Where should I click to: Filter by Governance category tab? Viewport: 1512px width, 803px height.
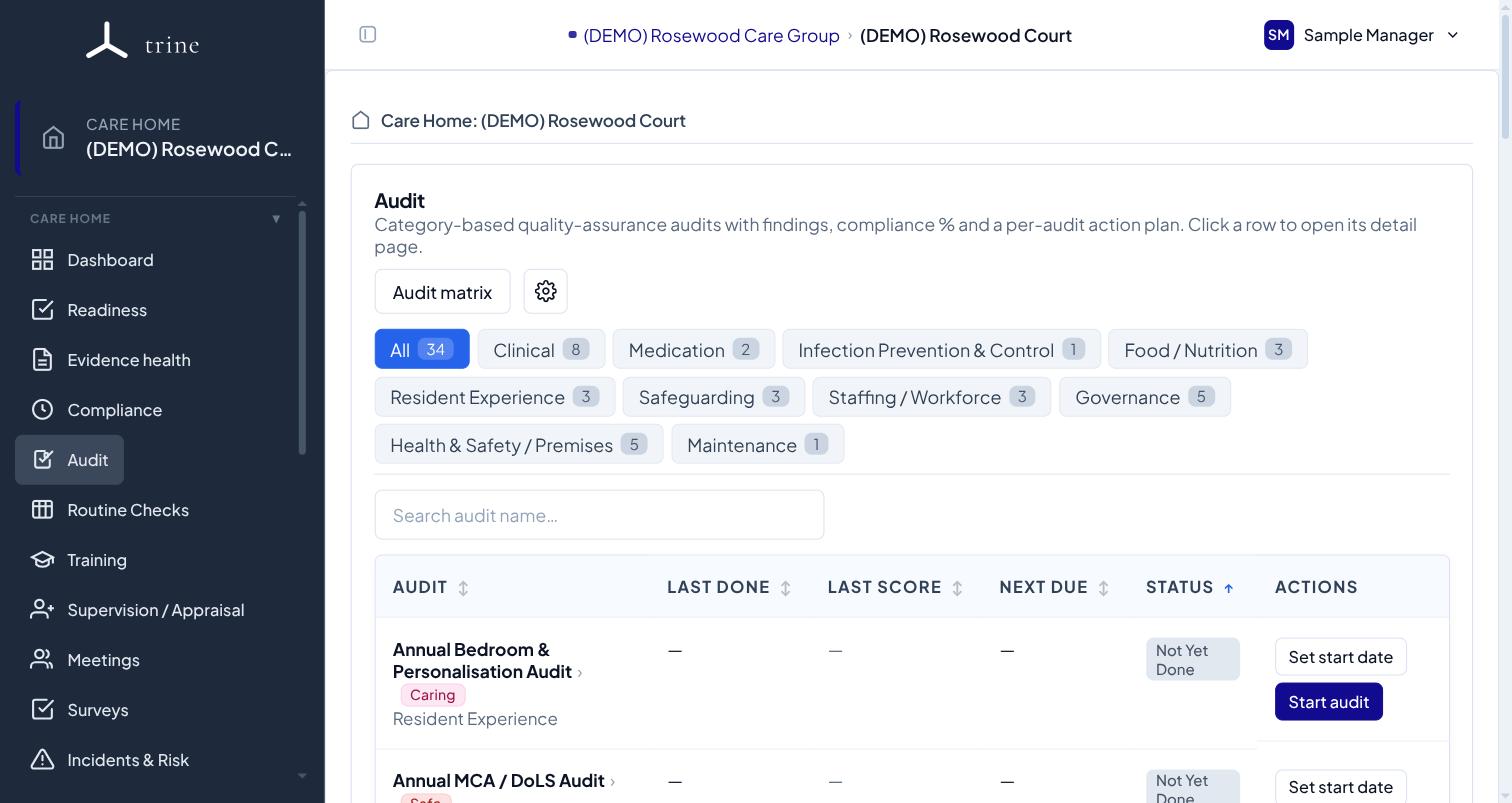(x=1145, y=397)
